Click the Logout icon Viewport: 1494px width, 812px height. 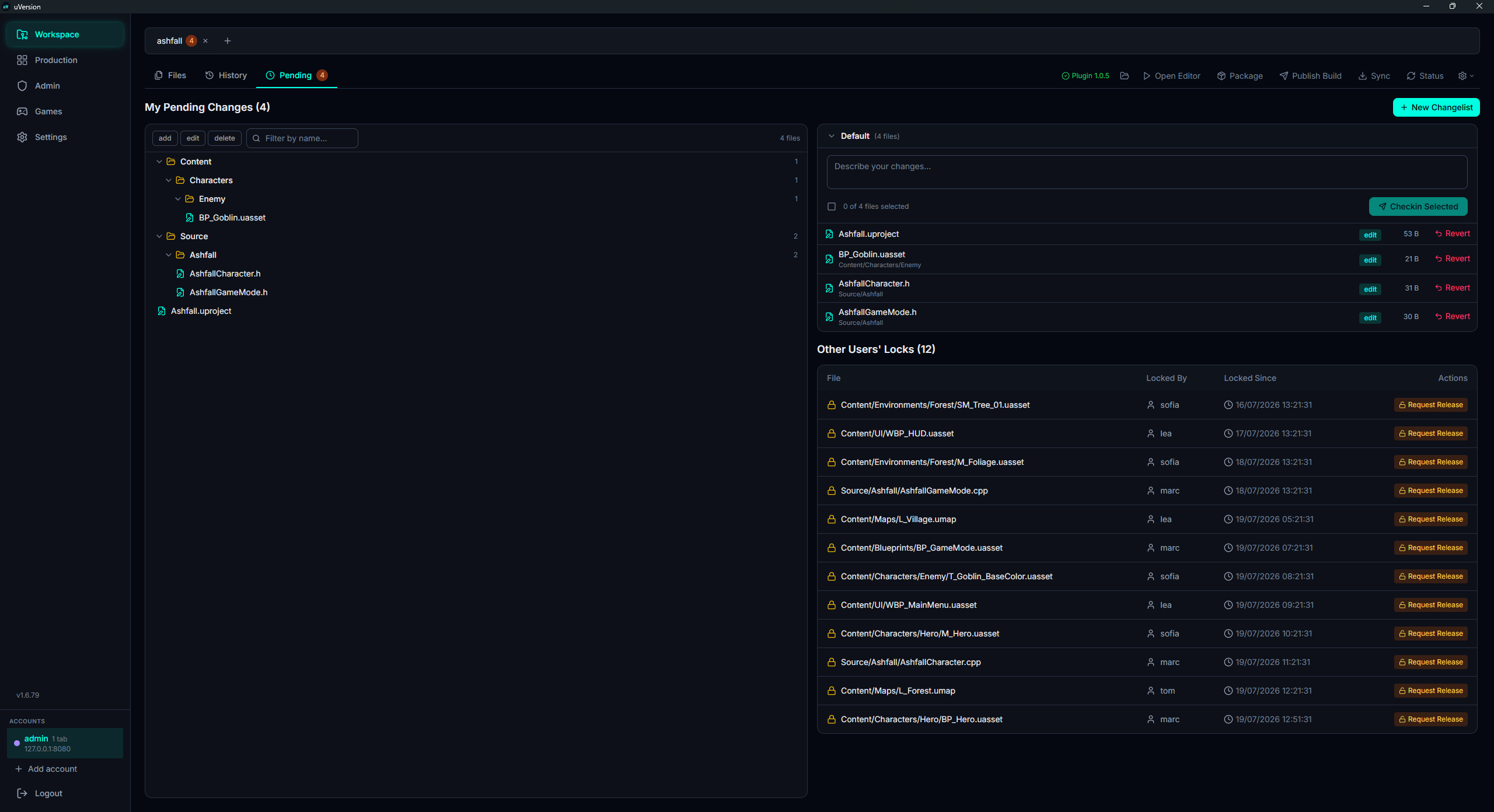point(22,793)
